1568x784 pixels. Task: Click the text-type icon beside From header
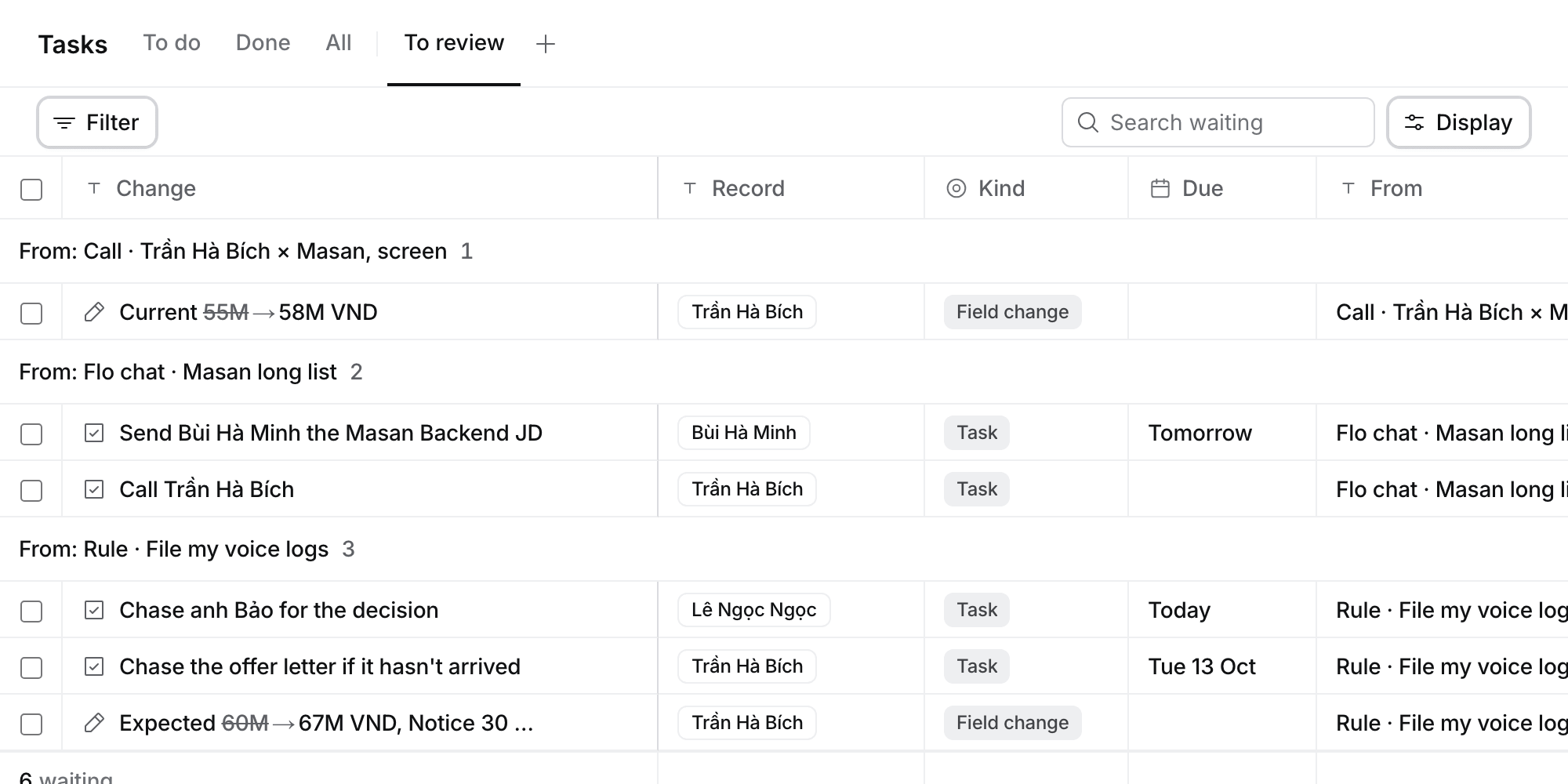pyautogui.click(x=1348, y=188)
